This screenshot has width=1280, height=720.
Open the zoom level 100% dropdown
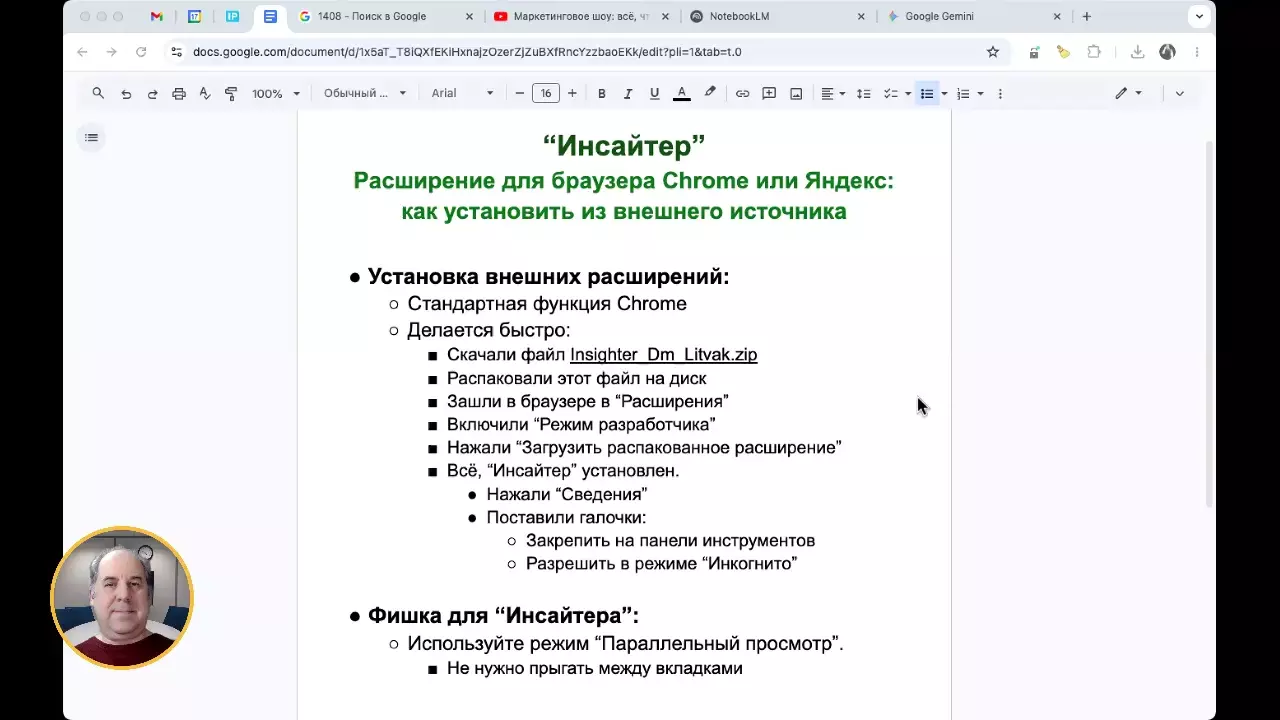coord(276,94)
